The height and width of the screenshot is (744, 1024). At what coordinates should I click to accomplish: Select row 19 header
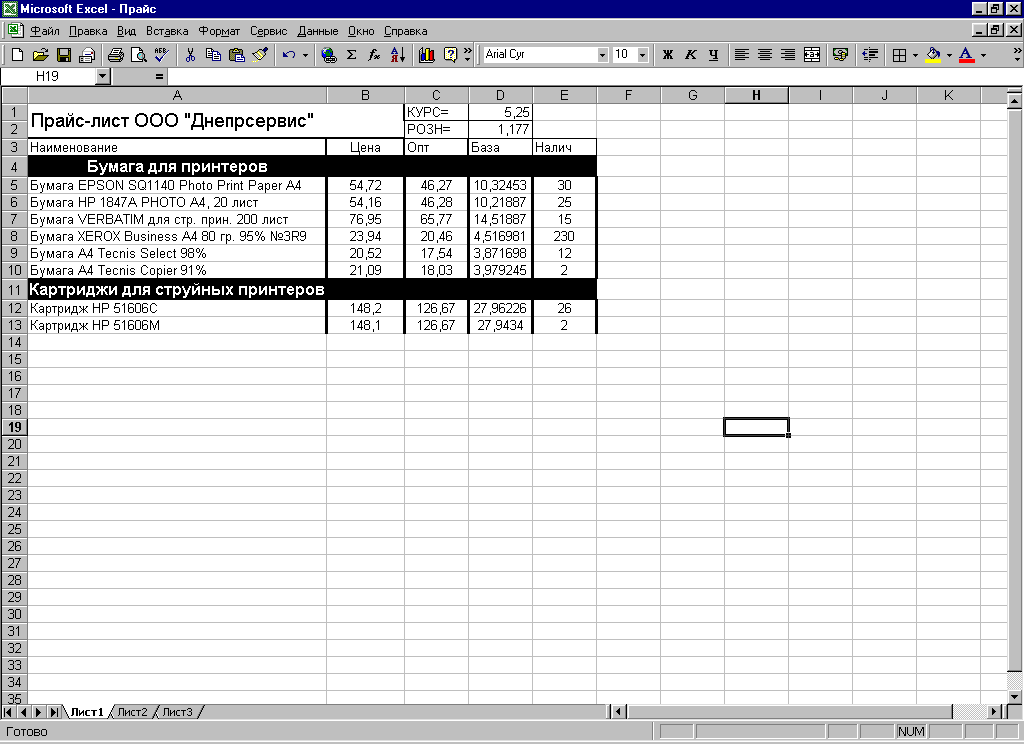(14, 427)
